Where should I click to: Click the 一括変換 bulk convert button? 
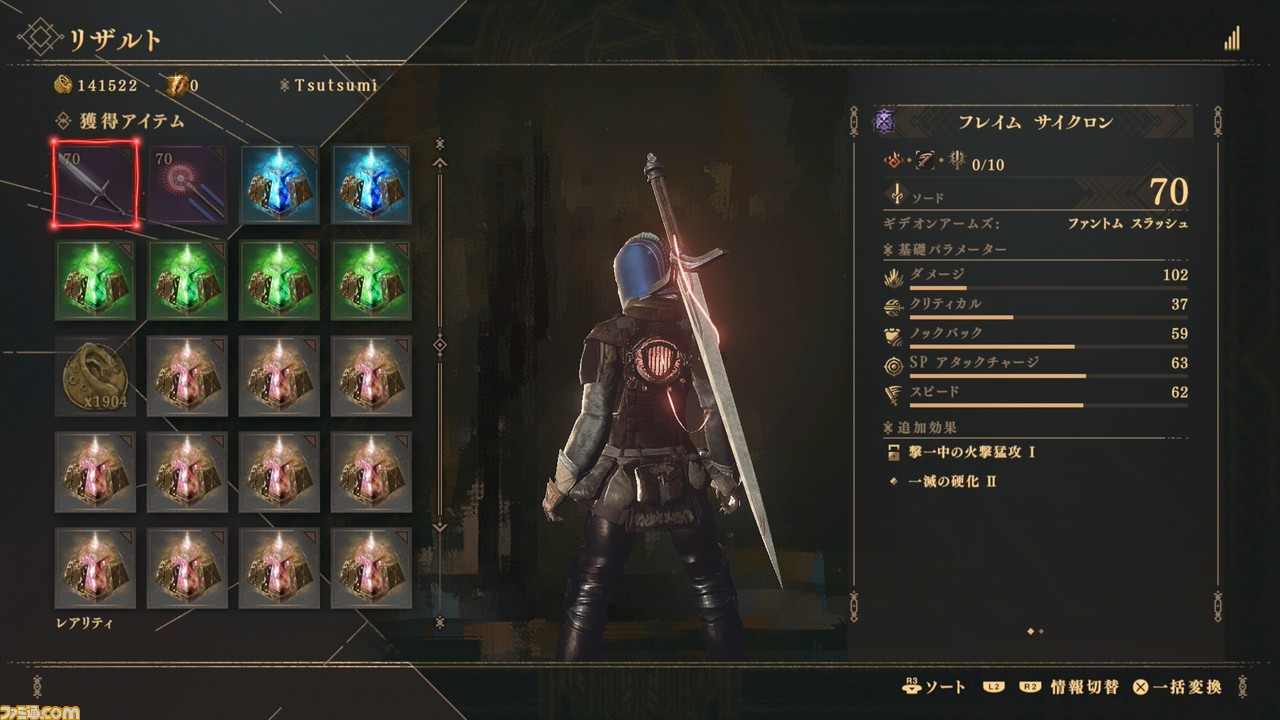[x=1177, y=686]
